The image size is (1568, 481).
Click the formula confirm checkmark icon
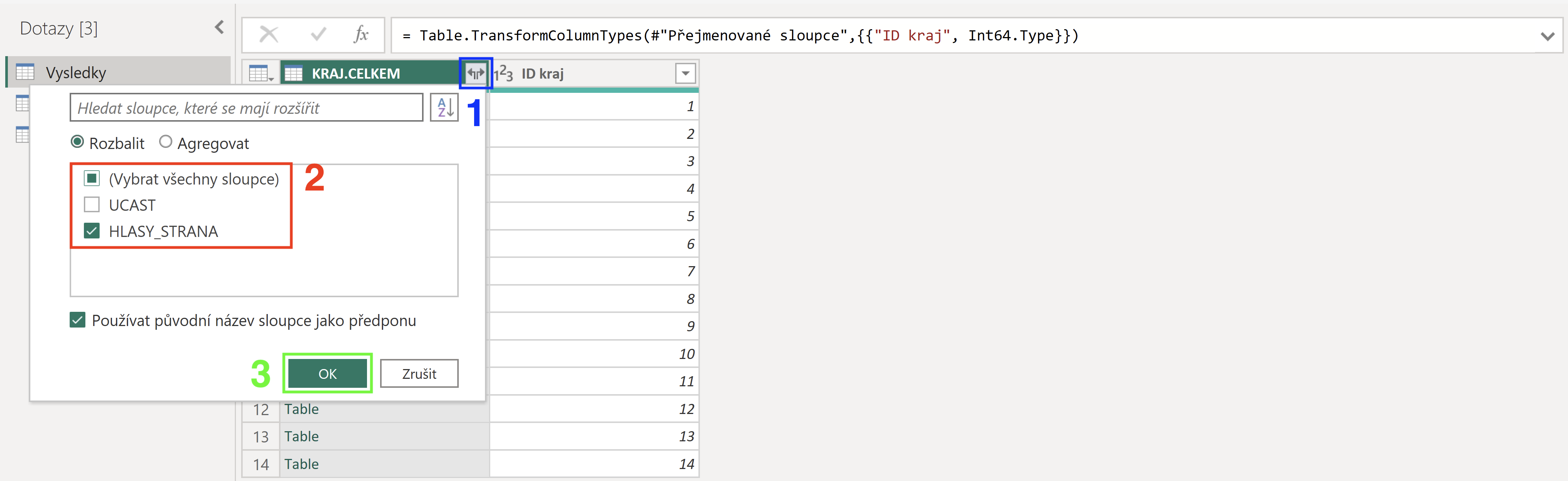point(318,35)
